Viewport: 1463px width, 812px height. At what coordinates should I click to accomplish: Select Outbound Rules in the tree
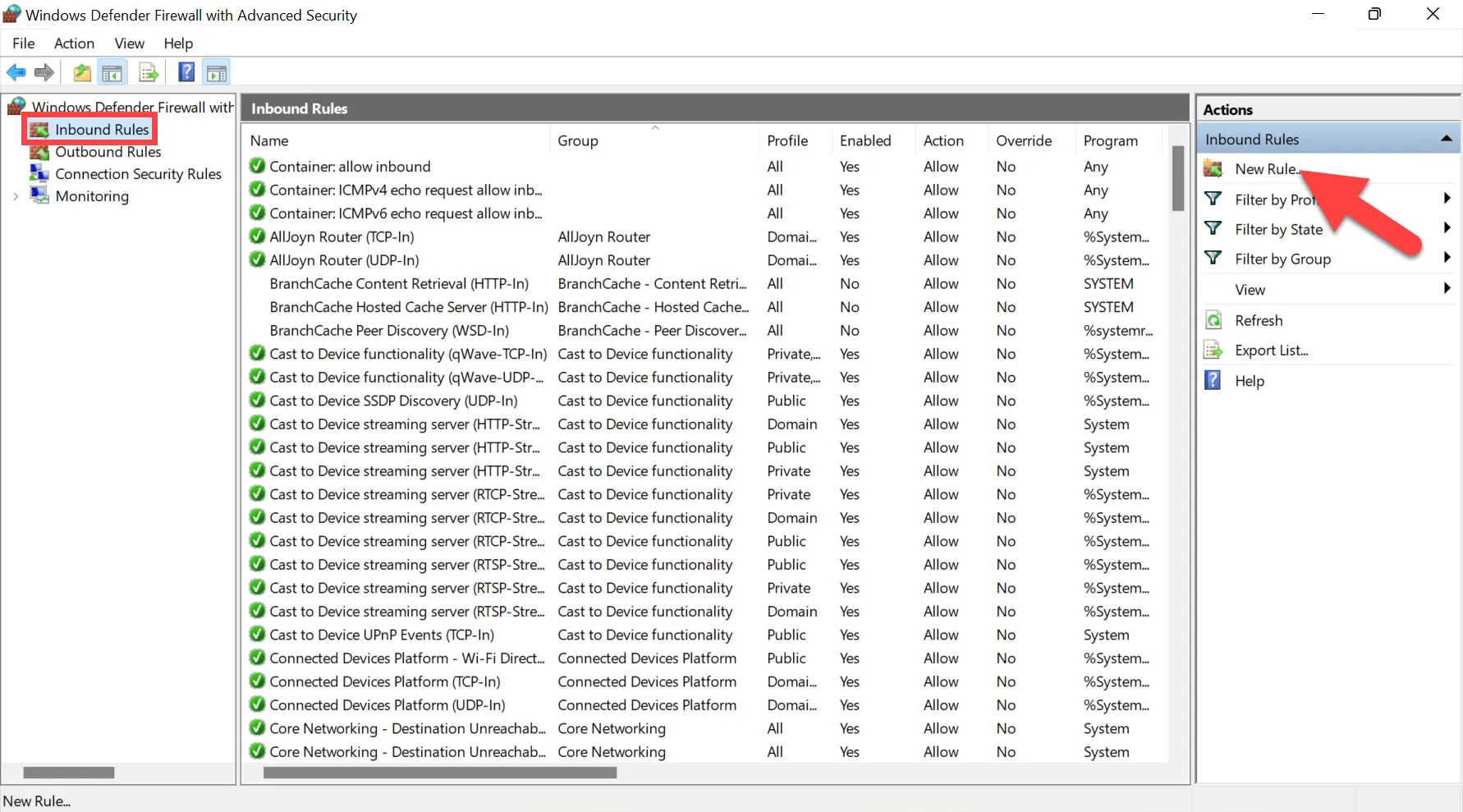point(108,152)
